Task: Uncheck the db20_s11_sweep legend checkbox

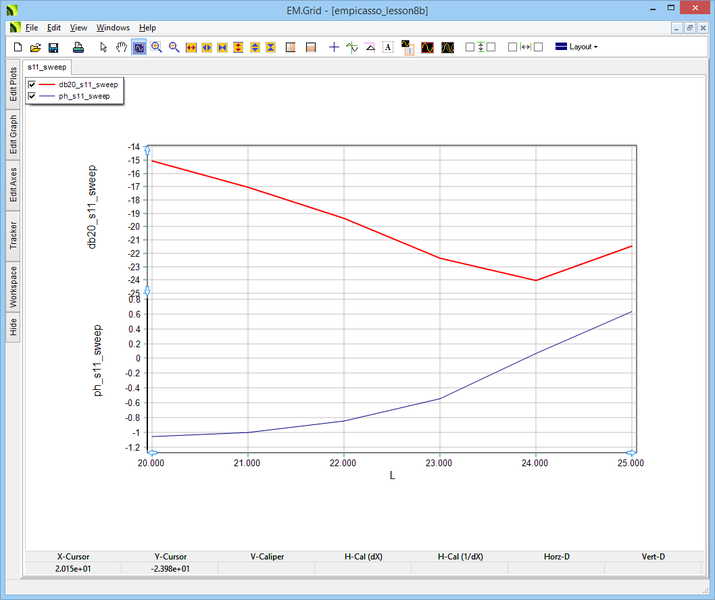Action: 33,85
